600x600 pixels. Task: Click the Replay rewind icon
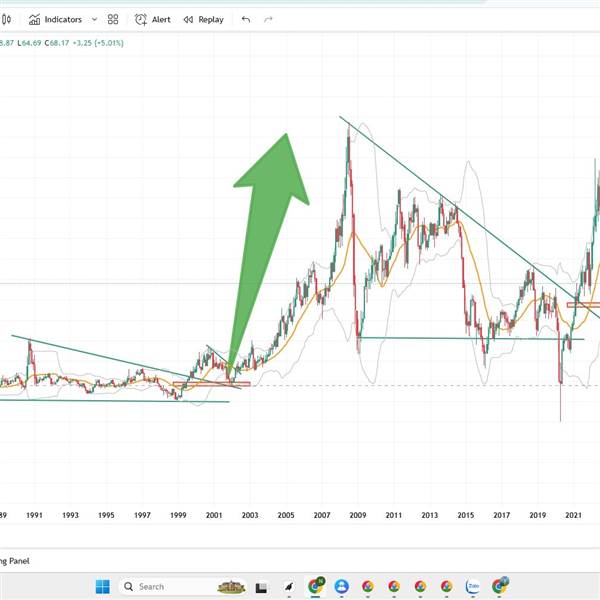coord(188,20)
